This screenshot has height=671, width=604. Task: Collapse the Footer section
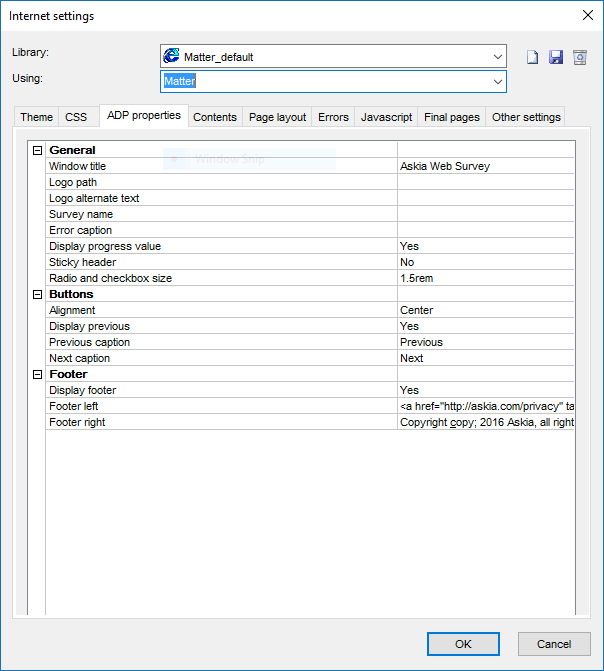(x=38, y=374)
